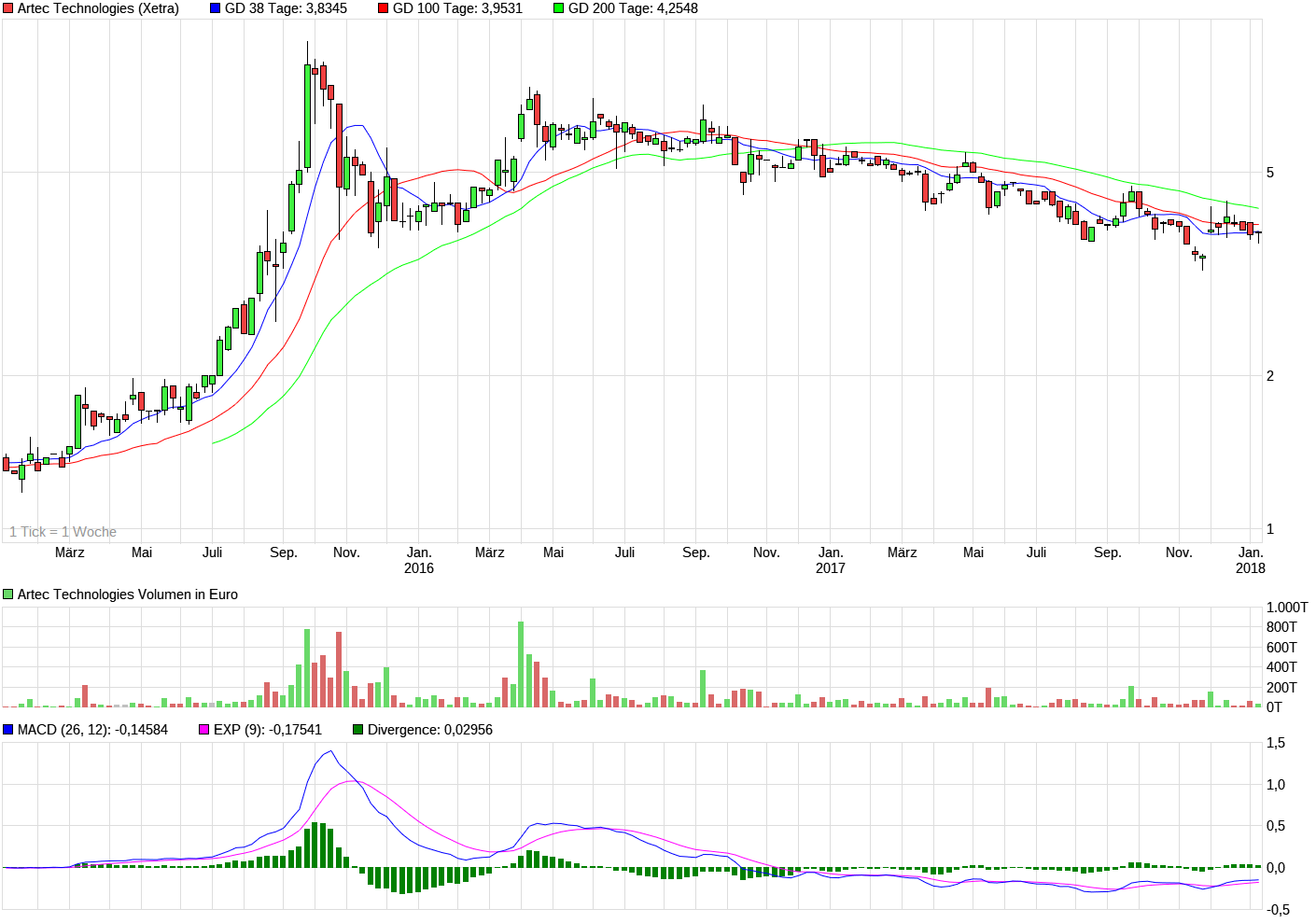Click the price axis label '5'
Screen dimensions: 1316x923
click(1270, 173)
